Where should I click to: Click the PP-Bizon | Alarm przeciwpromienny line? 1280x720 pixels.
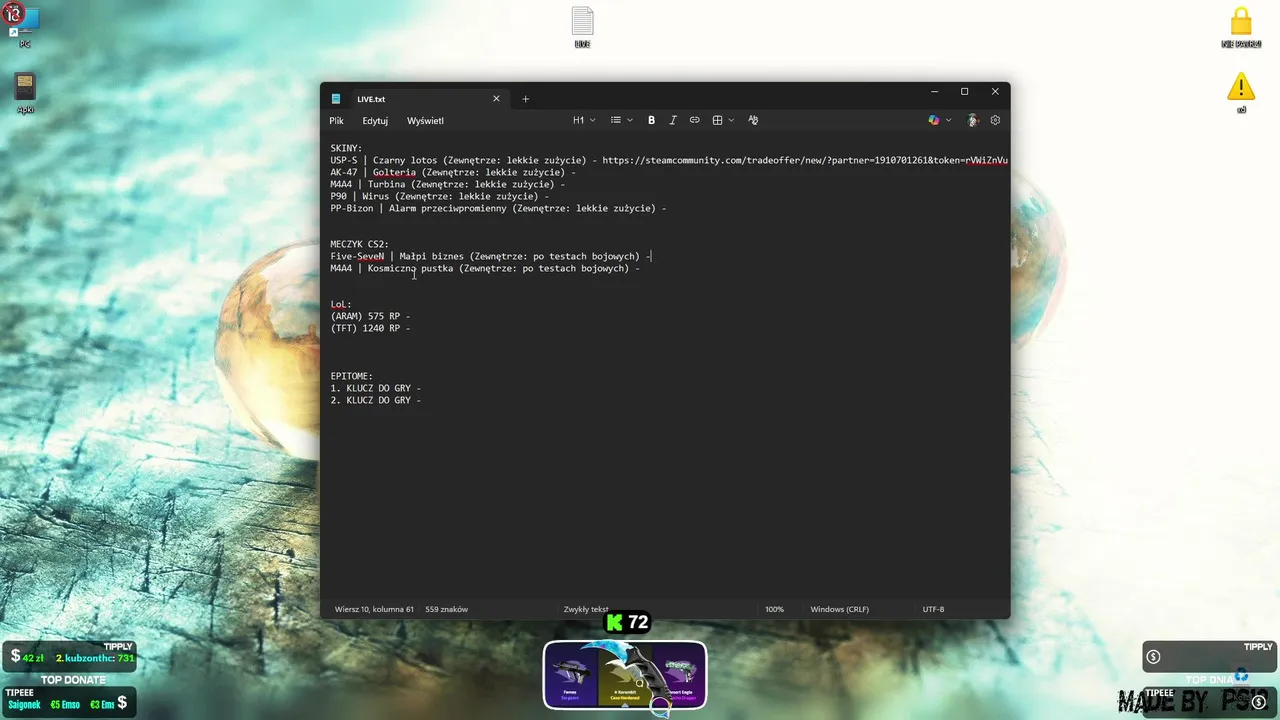498,208
